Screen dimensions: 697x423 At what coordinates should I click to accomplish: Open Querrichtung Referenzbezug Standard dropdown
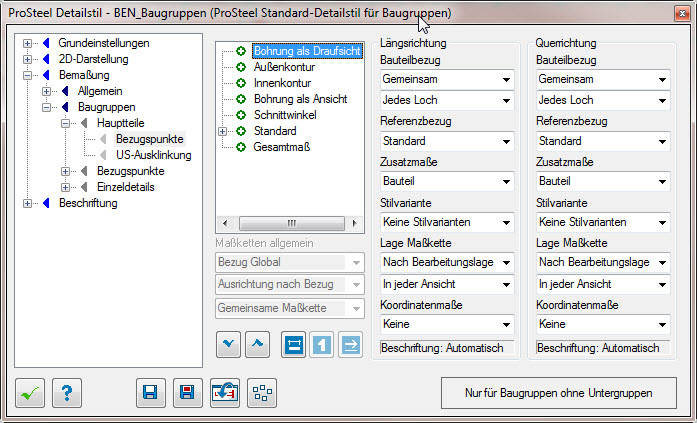click(603, 141)
